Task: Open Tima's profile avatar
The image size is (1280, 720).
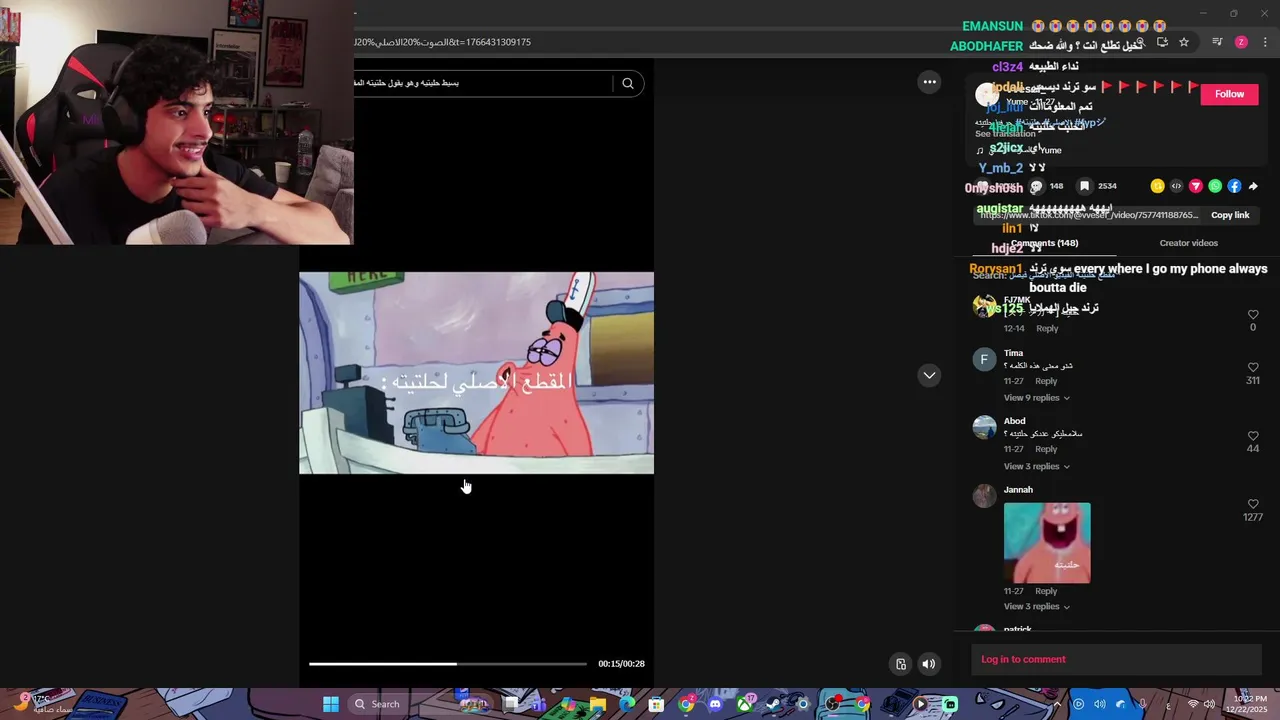Action: [984, 359]
